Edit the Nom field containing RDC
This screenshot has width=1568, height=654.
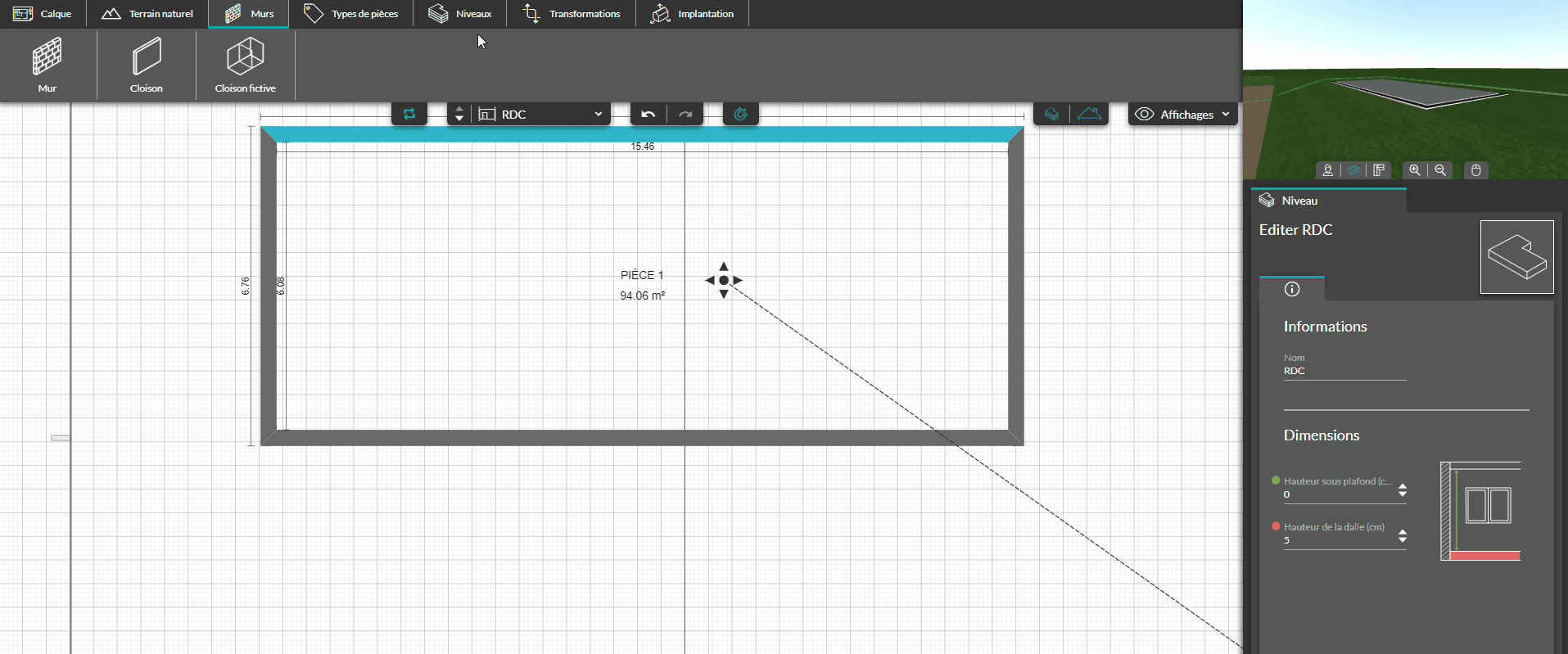[x=1344, y=371]
